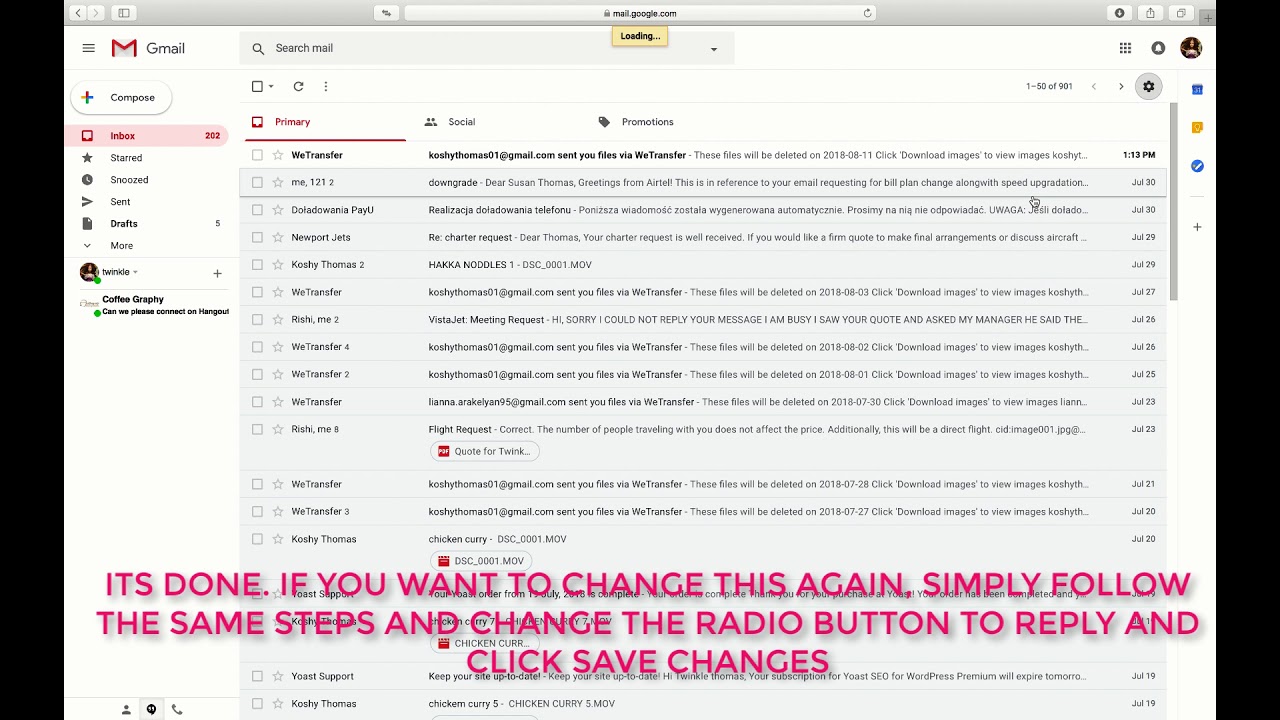Screen dimensions: 1280x720
Task: Toggle the select all messages checkbox
Action: pos(257,87)
